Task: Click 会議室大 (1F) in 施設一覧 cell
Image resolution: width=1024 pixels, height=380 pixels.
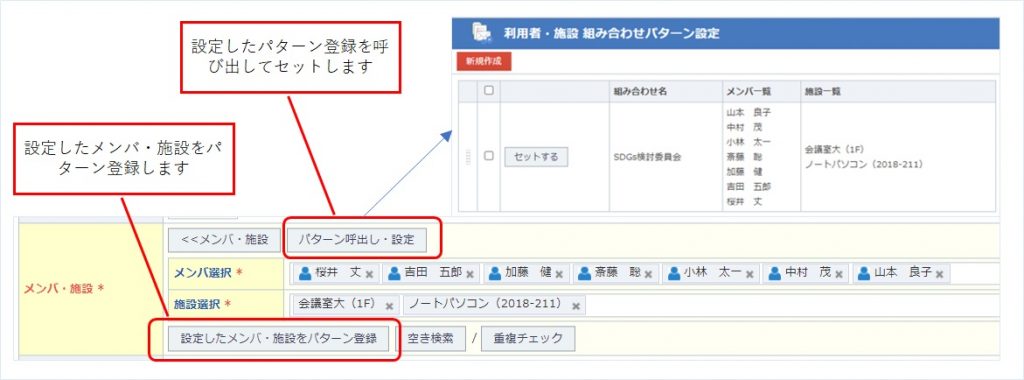Action: pyautogui.click(x=835, y=149)
